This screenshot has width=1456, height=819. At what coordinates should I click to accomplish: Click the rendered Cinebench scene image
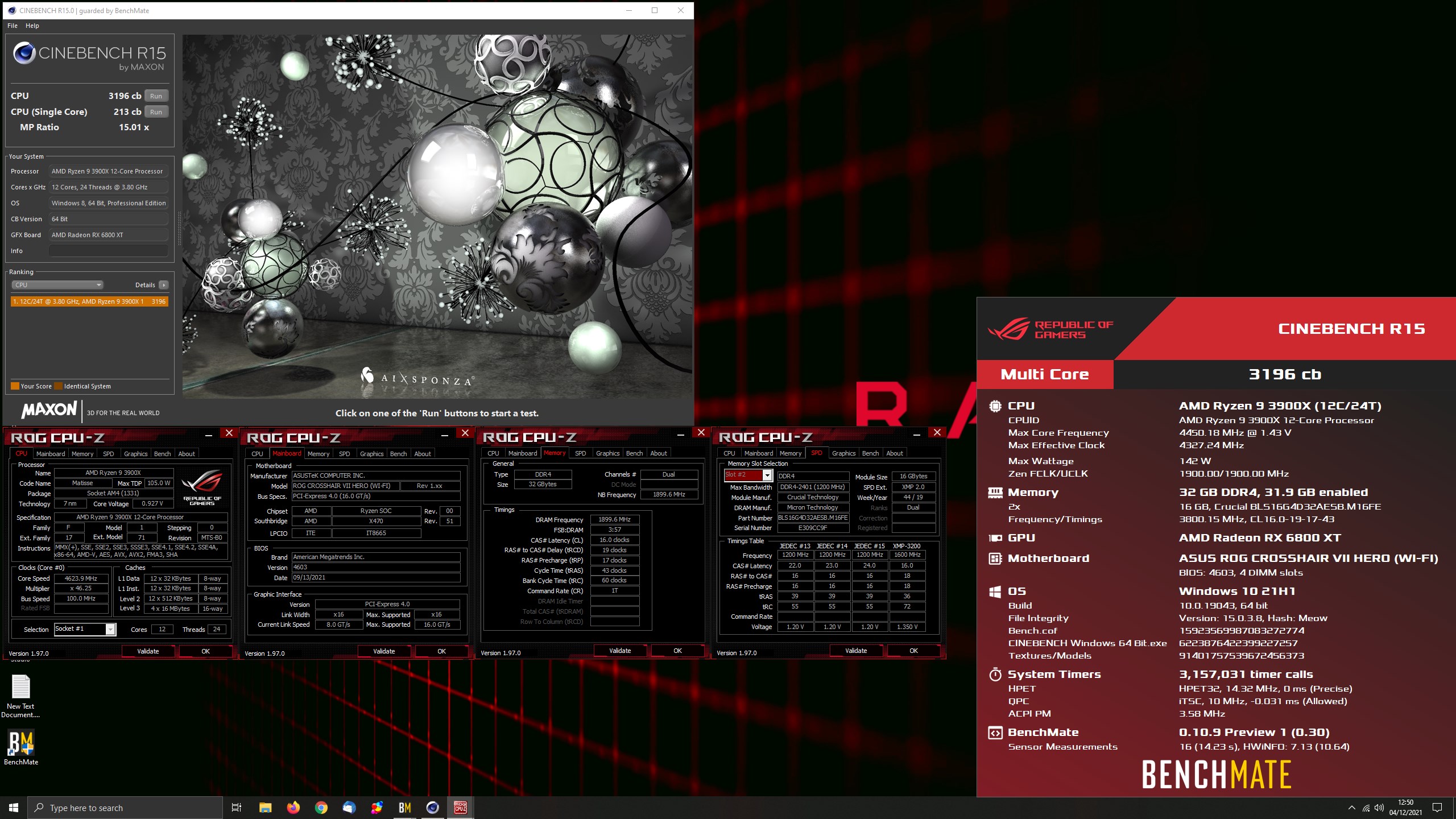click(x=437, y=216)
